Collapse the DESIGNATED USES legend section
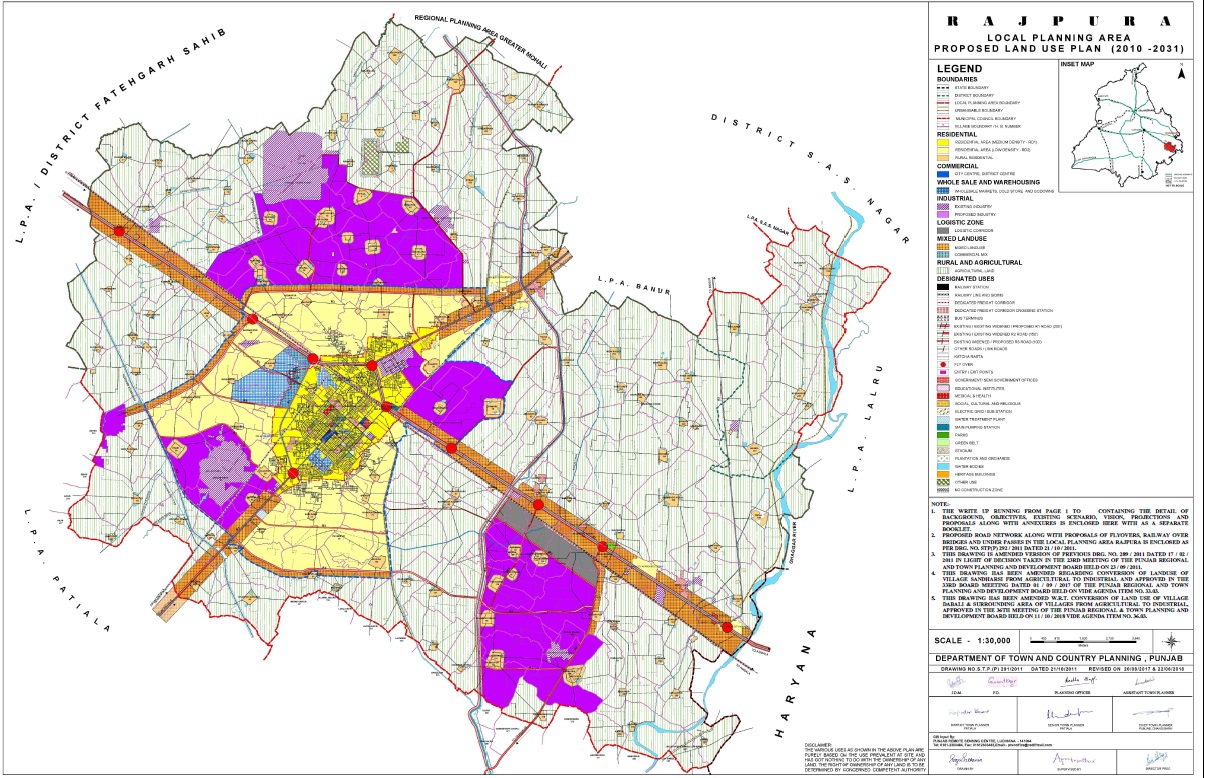Image resolution: width=1206 pixels, height=778 pixels. 966,277
